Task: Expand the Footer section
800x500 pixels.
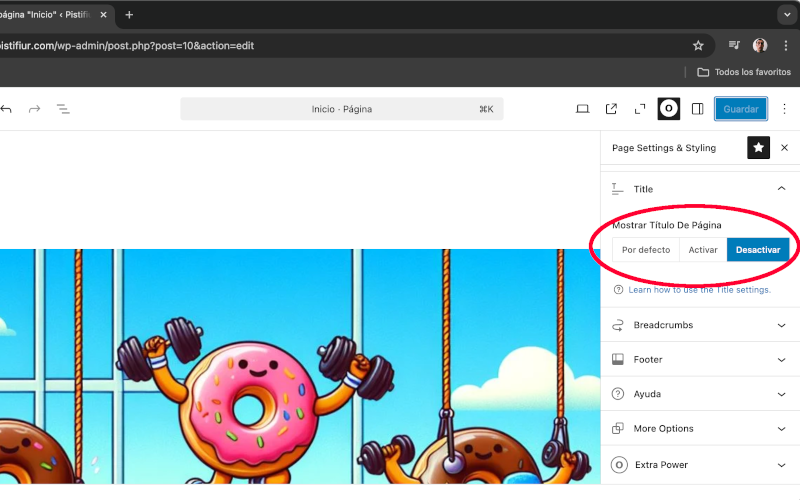Action: click(x=781, y=360)
